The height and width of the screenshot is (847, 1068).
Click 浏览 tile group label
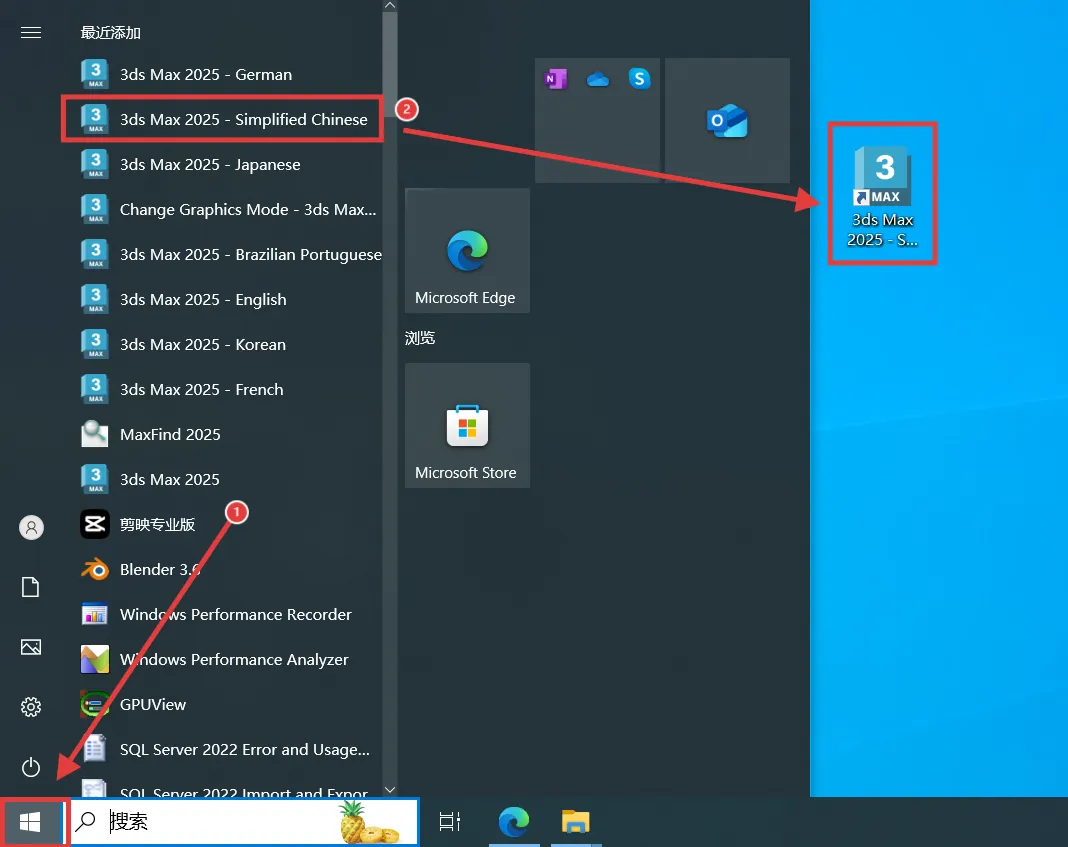tap(420, 338)
